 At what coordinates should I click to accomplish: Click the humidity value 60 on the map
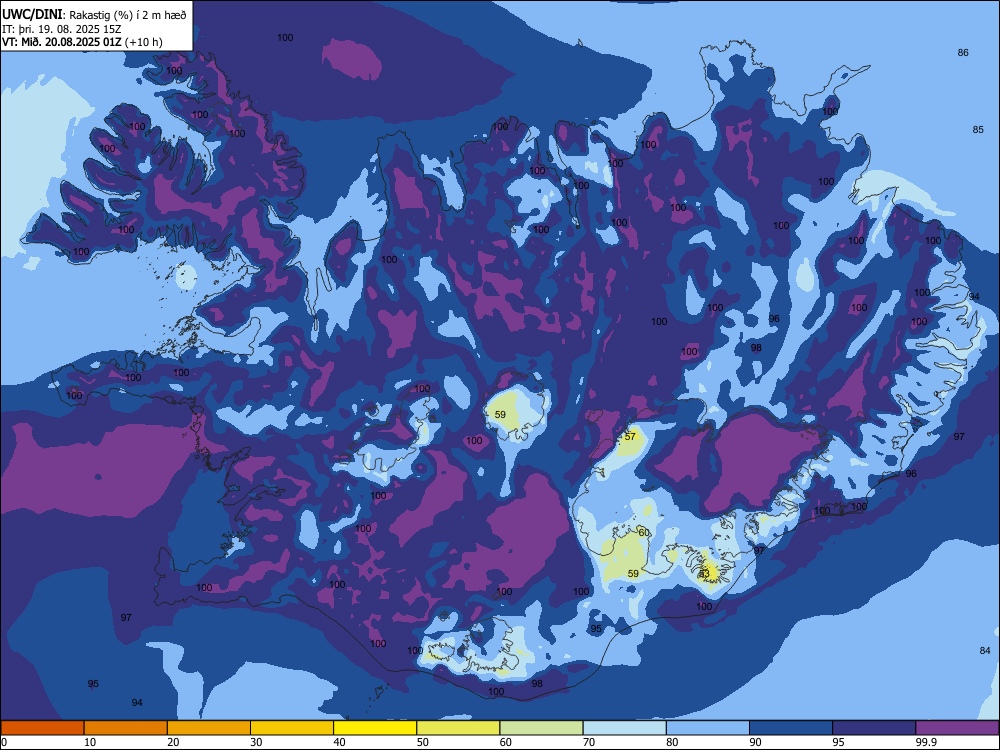pos(644,533)
